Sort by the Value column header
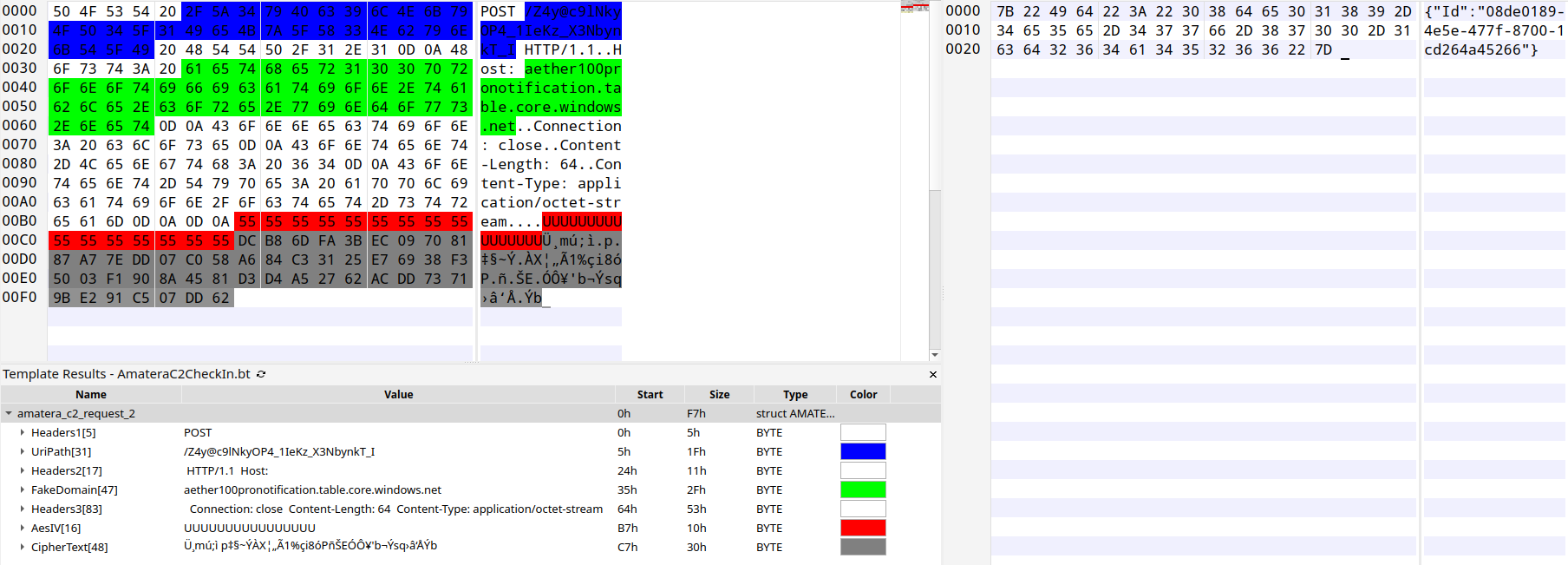 point(398,395)
